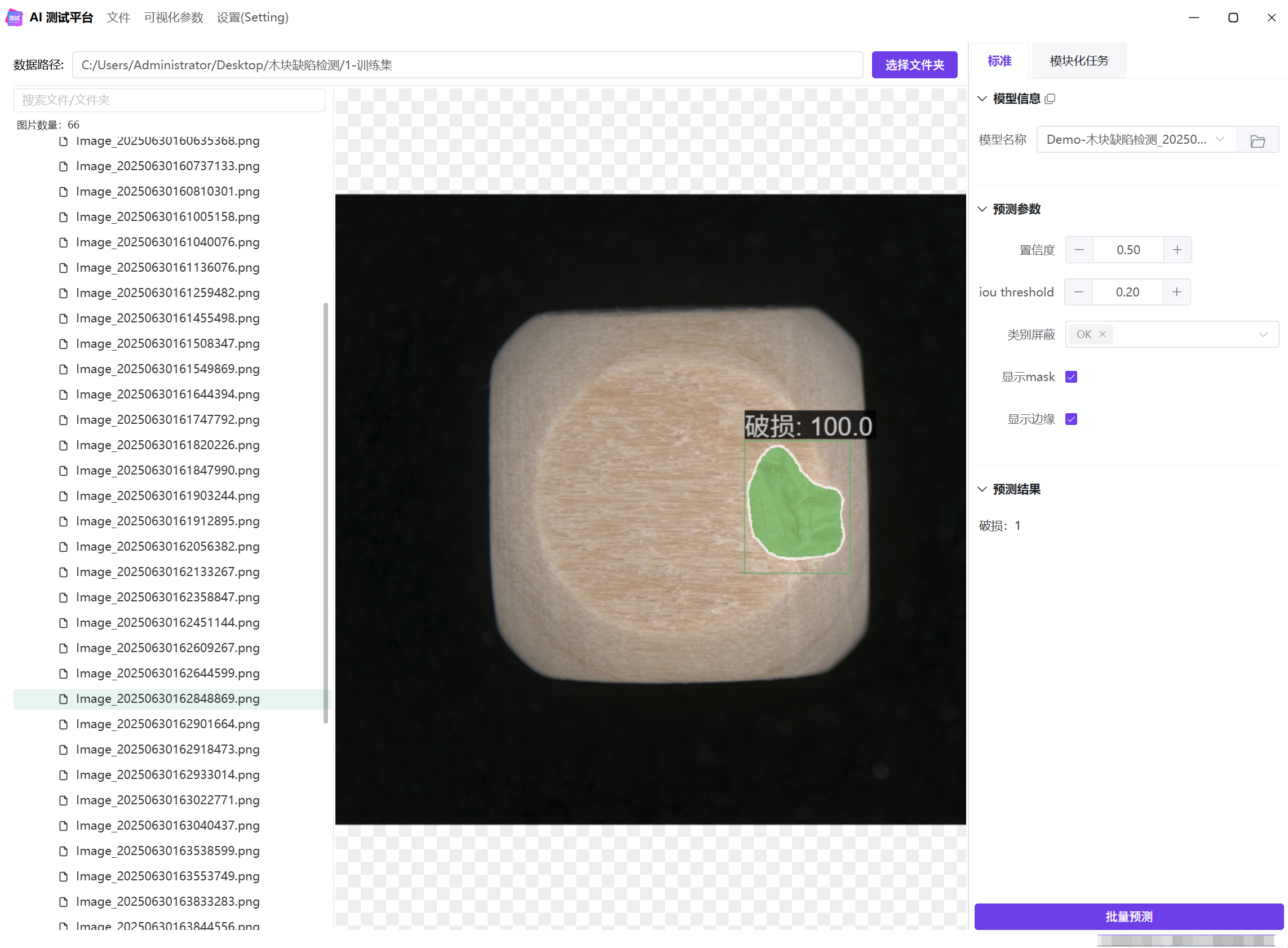Switch to the 模块化任务 tab

click(1078, 61)
